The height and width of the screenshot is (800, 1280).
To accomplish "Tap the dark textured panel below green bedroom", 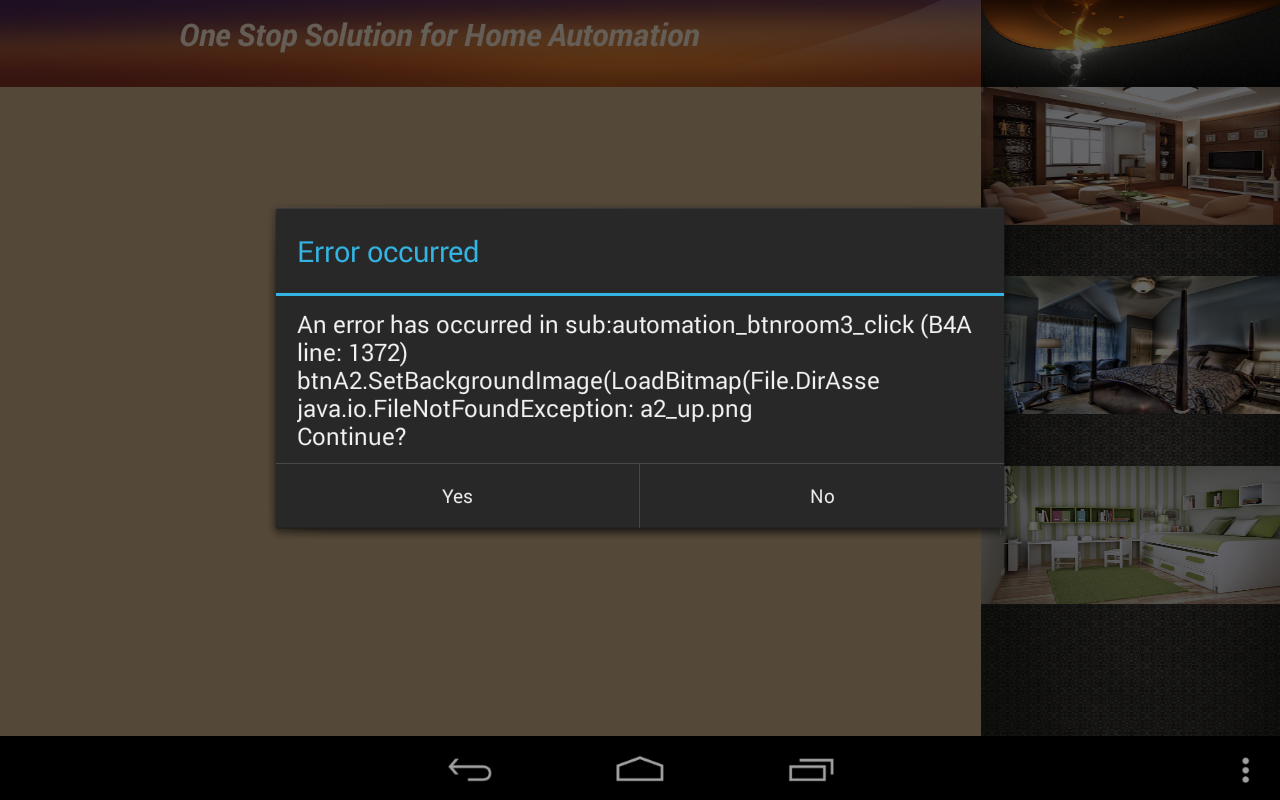I will click(x=1130, y=670).
